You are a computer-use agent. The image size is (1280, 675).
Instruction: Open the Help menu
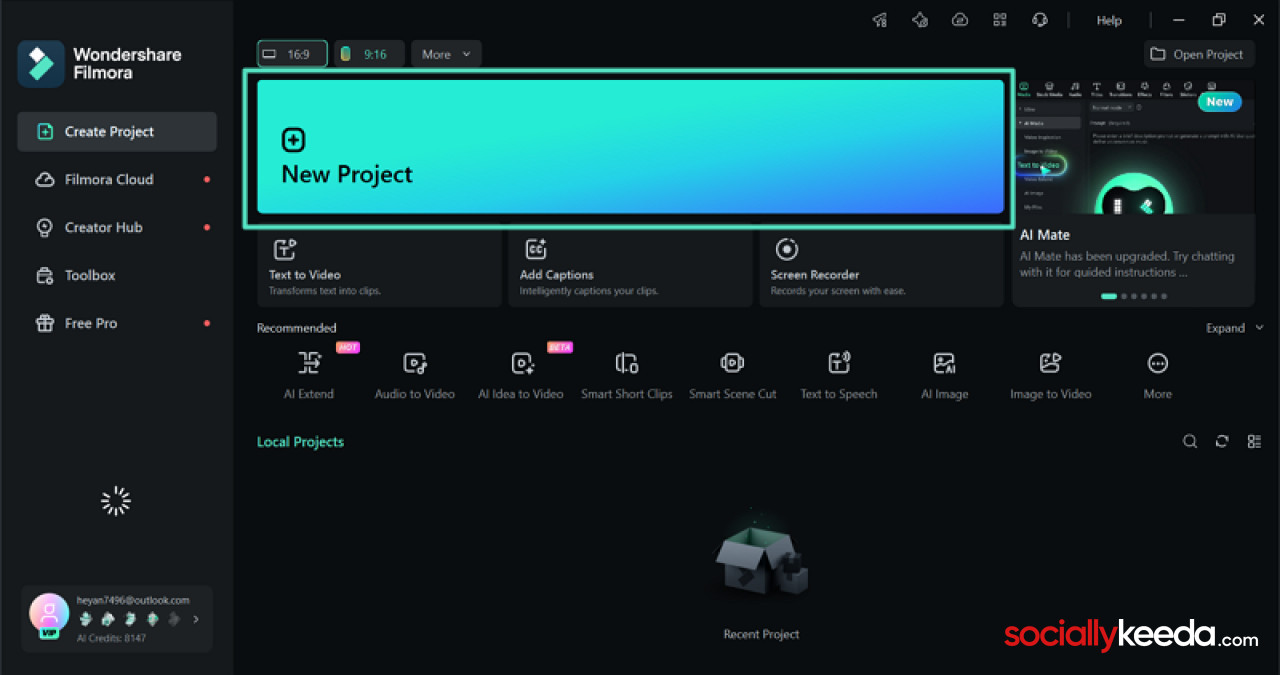[1109, 20]
